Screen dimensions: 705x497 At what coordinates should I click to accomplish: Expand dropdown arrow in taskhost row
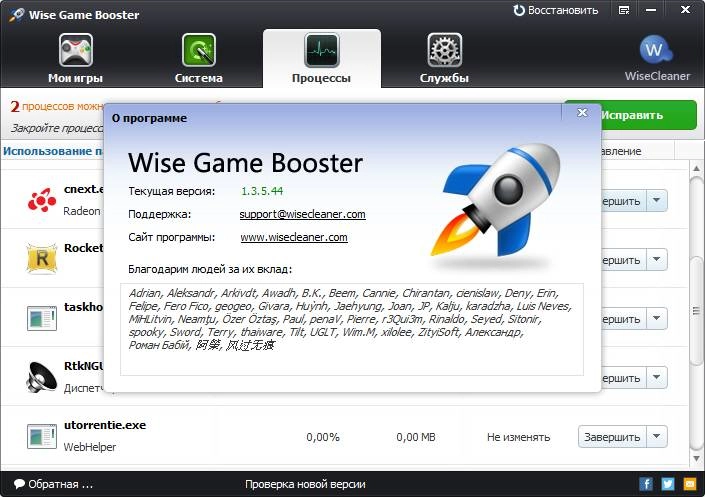pos(656,318)
